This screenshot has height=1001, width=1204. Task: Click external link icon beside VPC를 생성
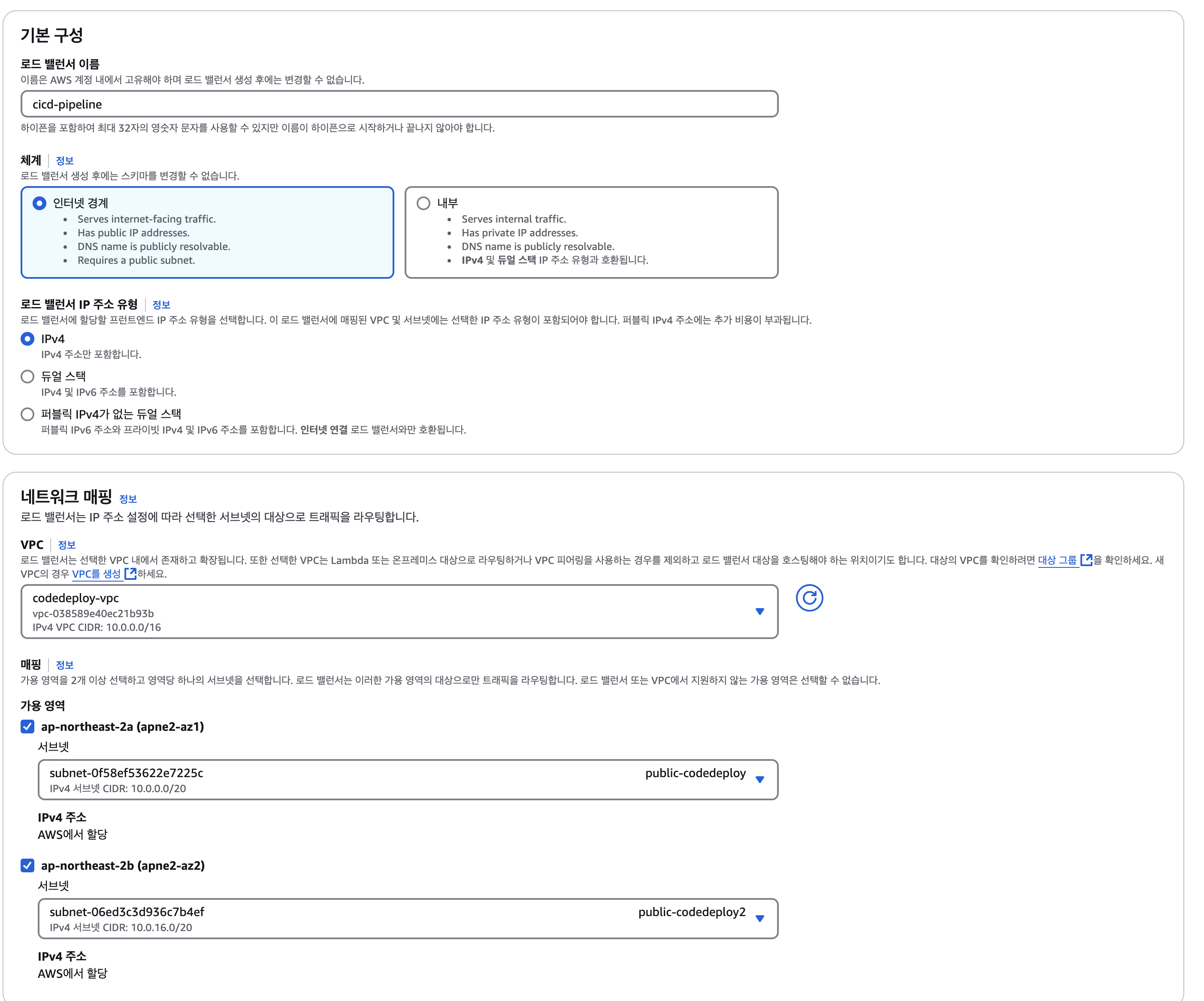pyautogui.click(x=130, y=573)
